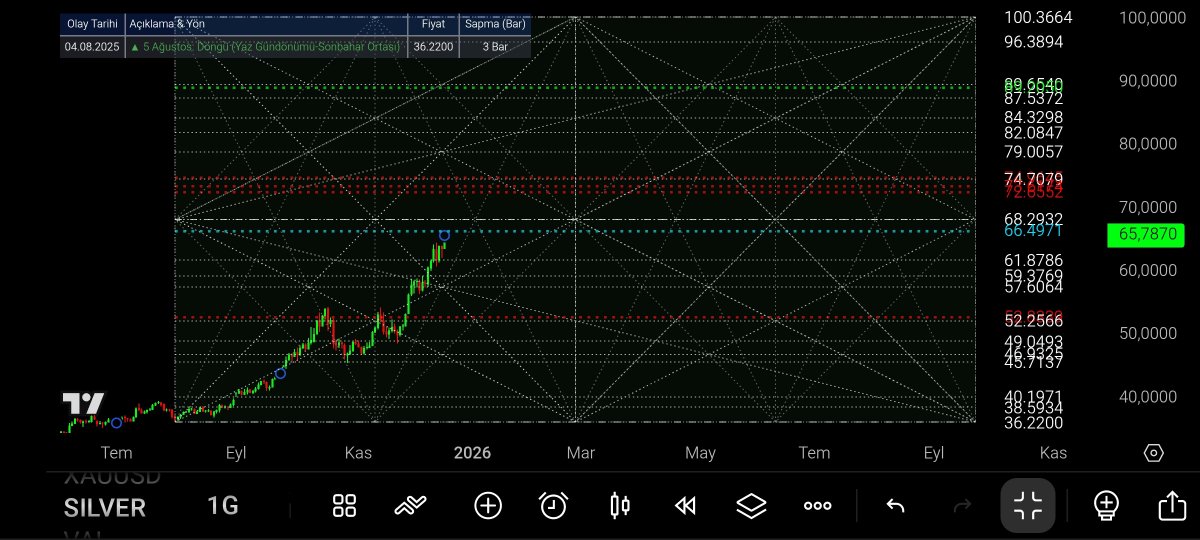Click the 79.0057 level label
The width and height of the screenshot is (1200, 540).
[x=1034, y=152]
